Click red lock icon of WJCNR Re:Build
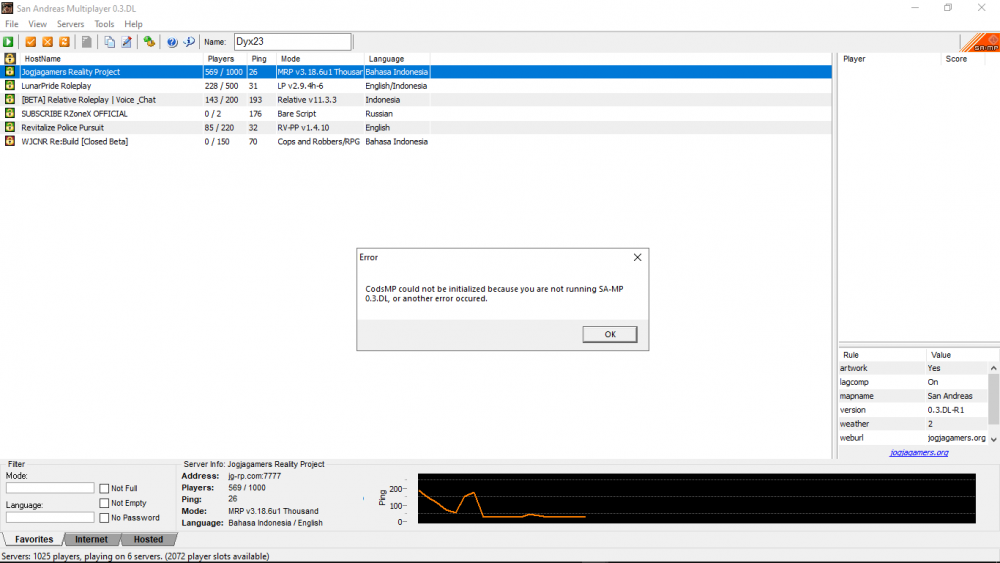Viewport: 1000px width, 563px height. point(10,142)
